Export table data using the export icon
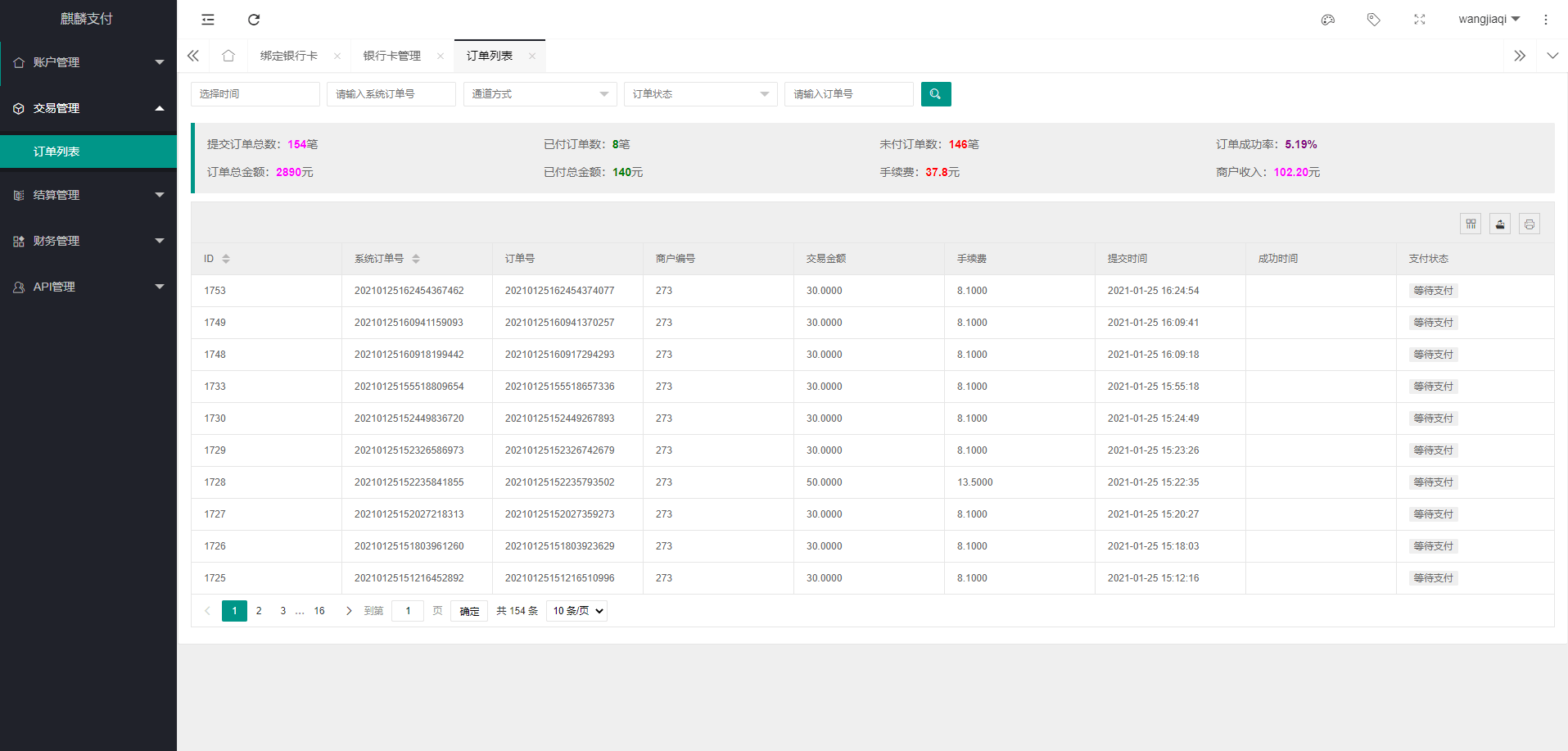The width and height of the screenshot is (1568, 751). 1500,224
